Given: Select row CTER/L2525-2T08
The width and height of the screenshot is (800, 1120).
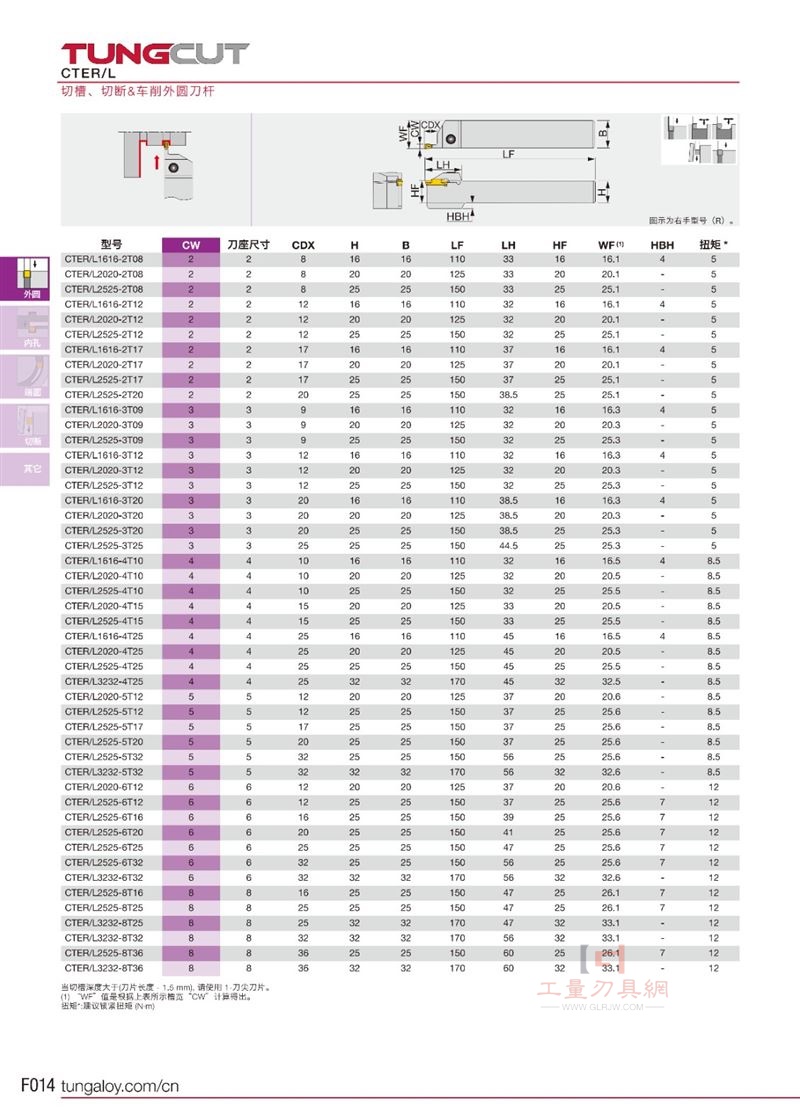Looking at the screenshot, I should point(400,289).
